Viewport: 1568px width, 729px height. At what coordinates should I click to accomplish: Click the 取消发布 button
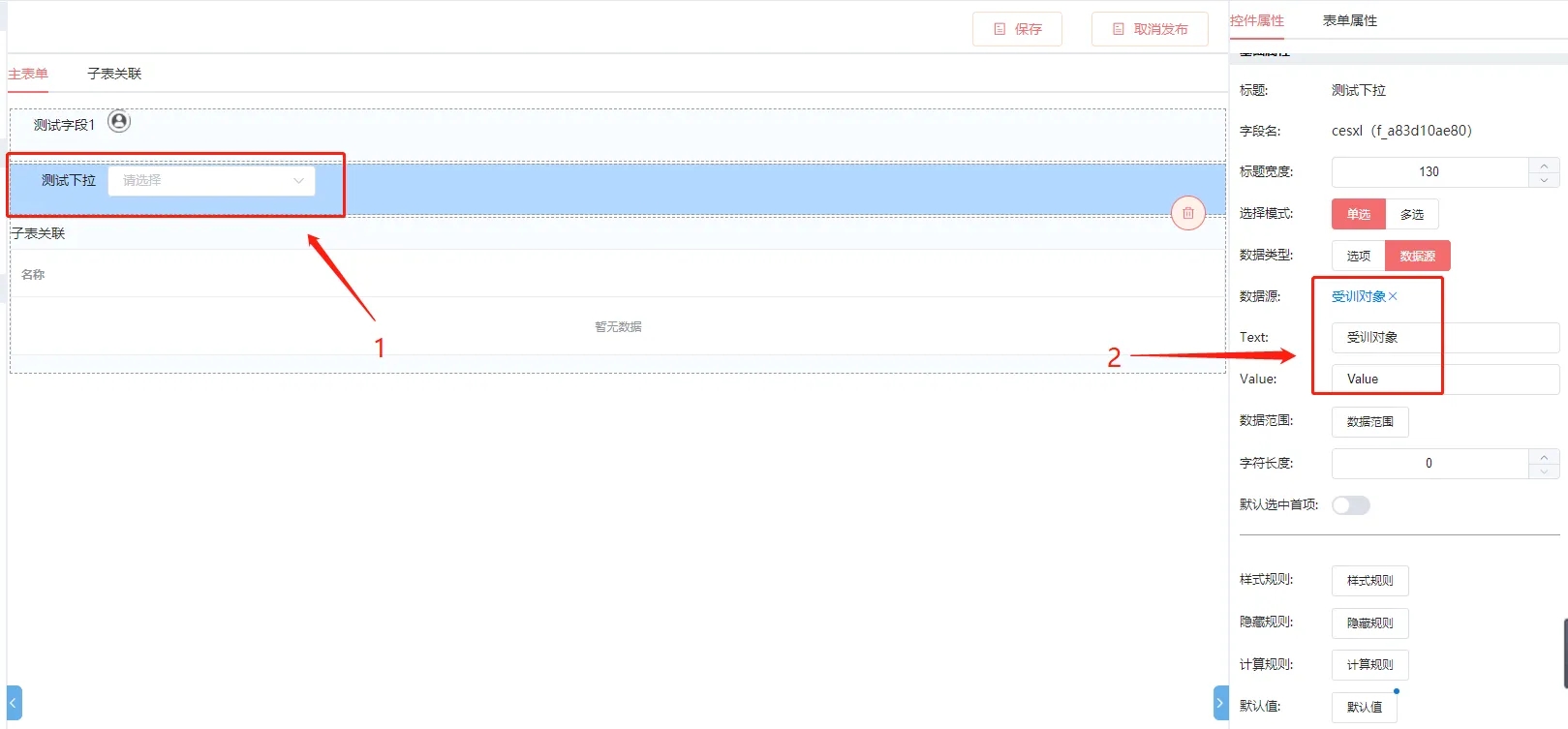coord(1150,29)
